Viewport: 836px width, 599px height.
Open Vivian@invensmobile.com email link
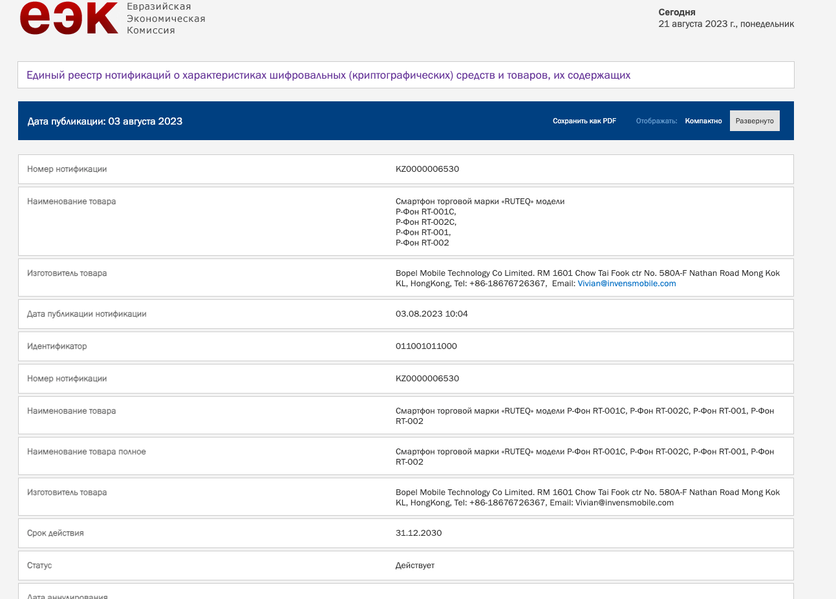tap(626, 283)
